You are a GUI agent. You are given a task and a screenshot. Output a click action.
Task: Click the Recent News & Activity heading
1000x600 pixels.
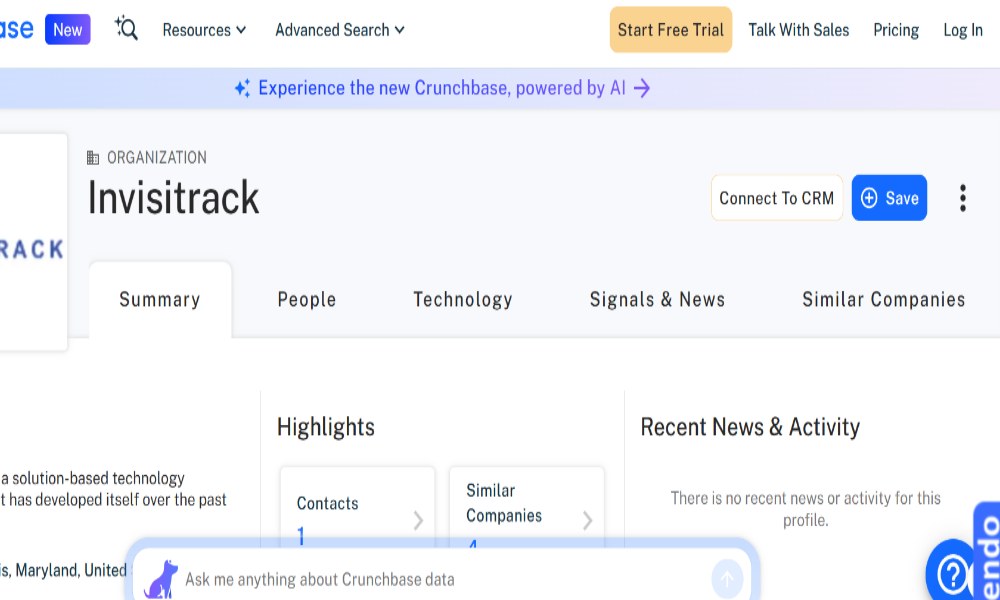pyautogui.click(x=750, y=427)
